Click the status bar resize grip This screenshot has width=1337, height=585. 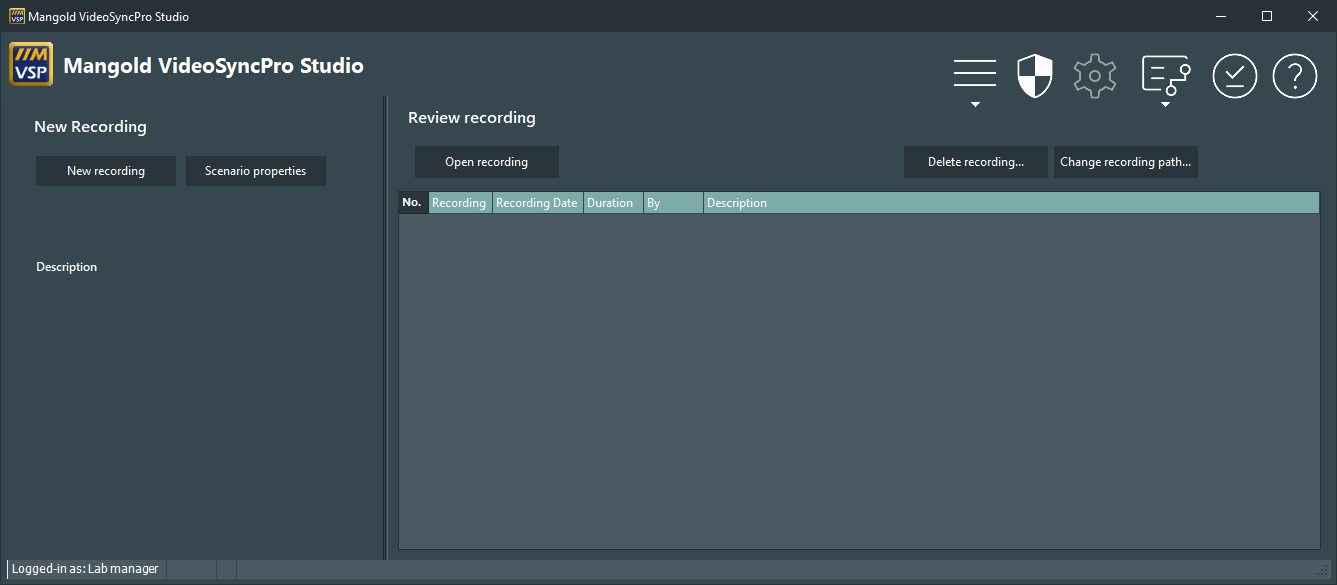[x=1323, y=571]
